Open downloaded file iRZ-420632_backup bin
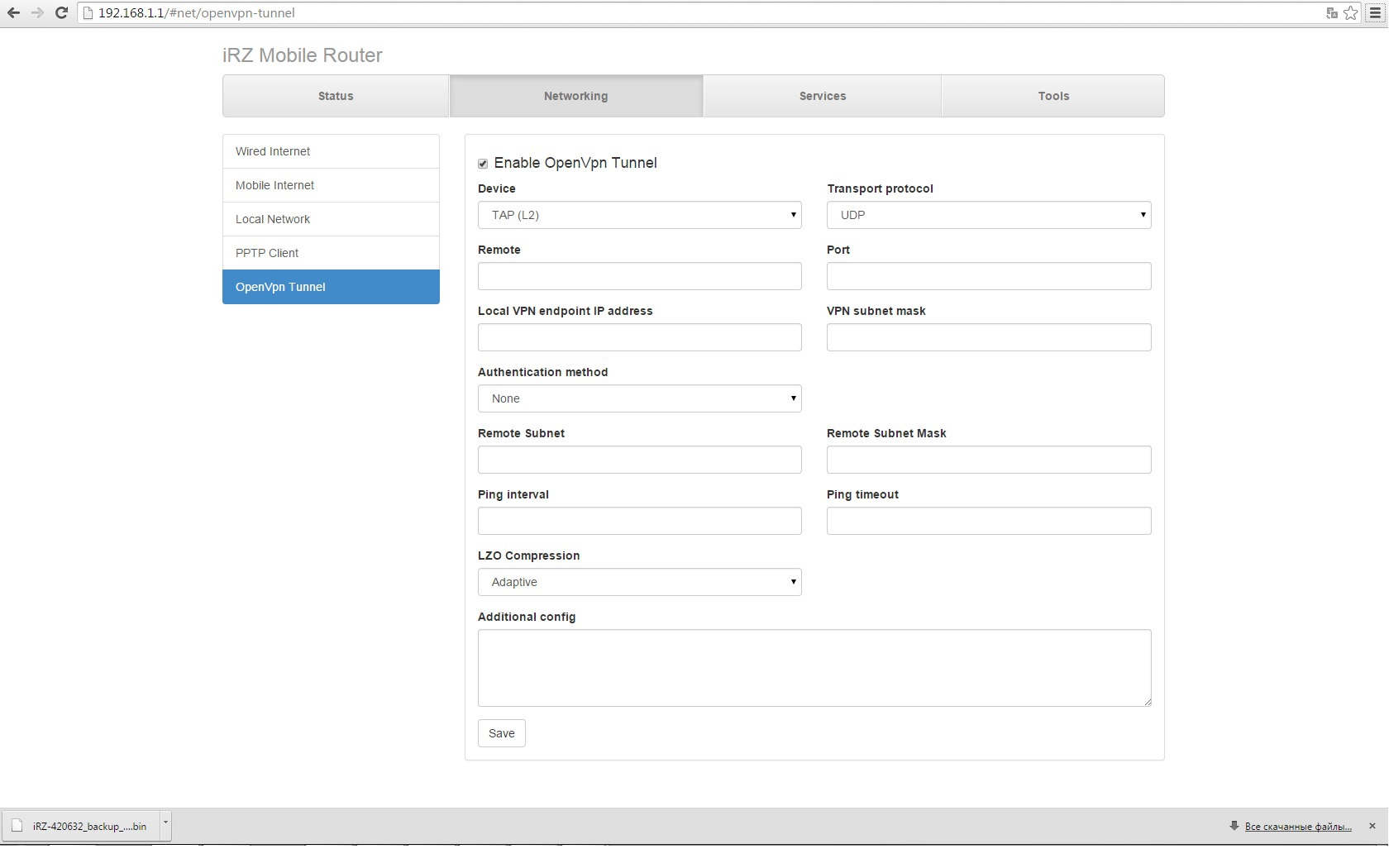This screenshot has width=1389, height=868. coord(81,826)
